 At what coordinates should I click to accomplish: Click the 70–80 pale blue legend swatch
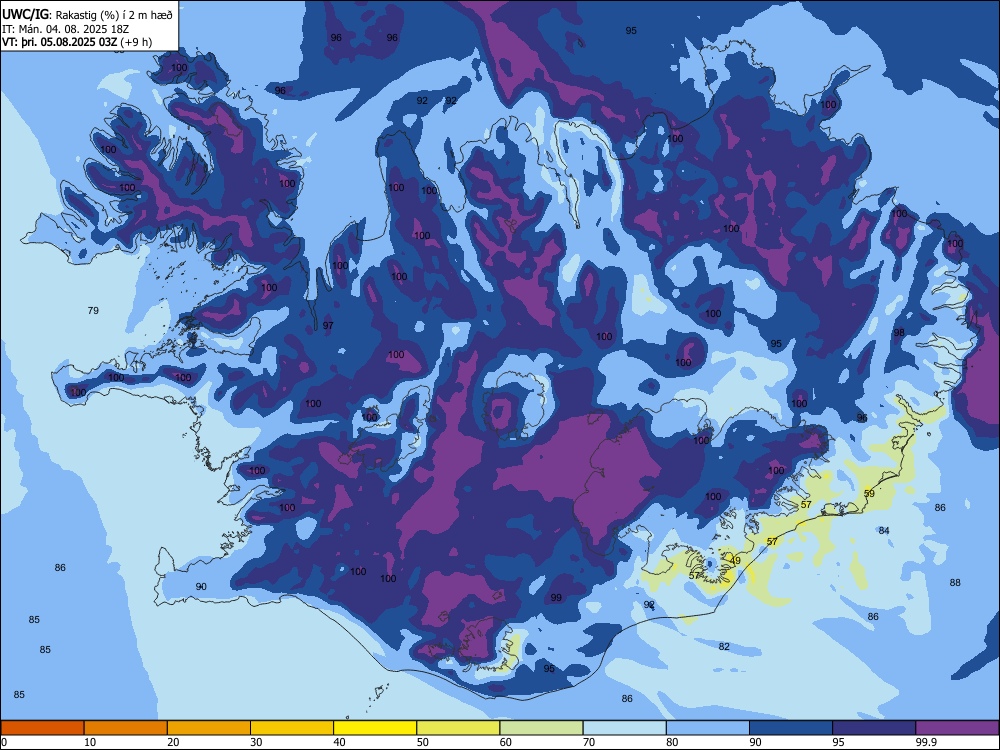pos(624,728)
